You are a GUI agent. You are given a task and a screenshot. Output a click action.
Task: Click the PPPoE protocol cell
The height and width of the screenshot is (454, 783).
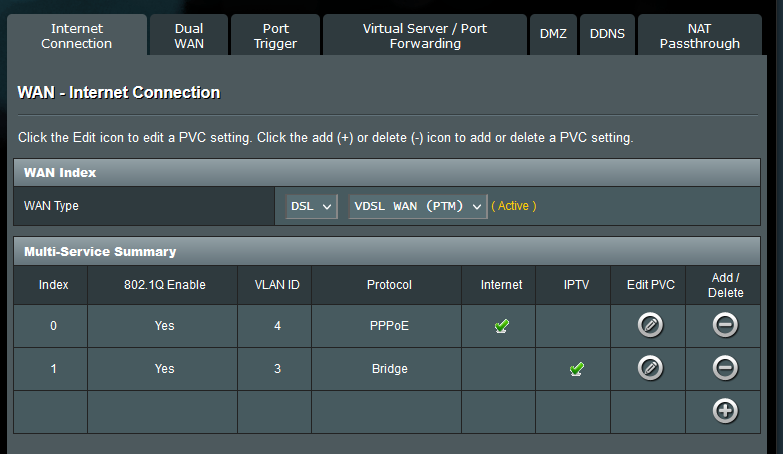(389, 326)
